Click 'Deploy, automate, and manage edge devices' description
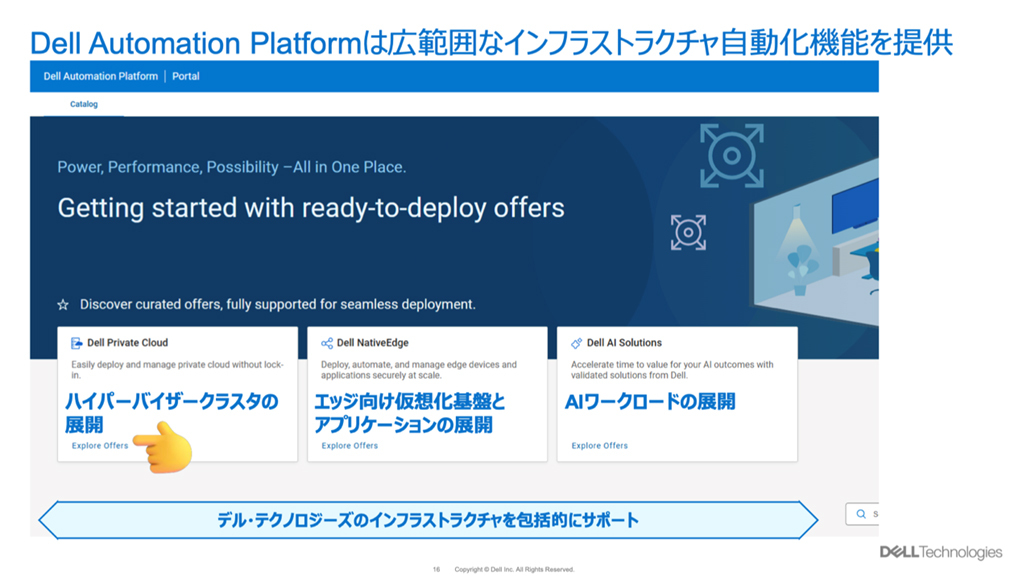 (x=419, y=370)
